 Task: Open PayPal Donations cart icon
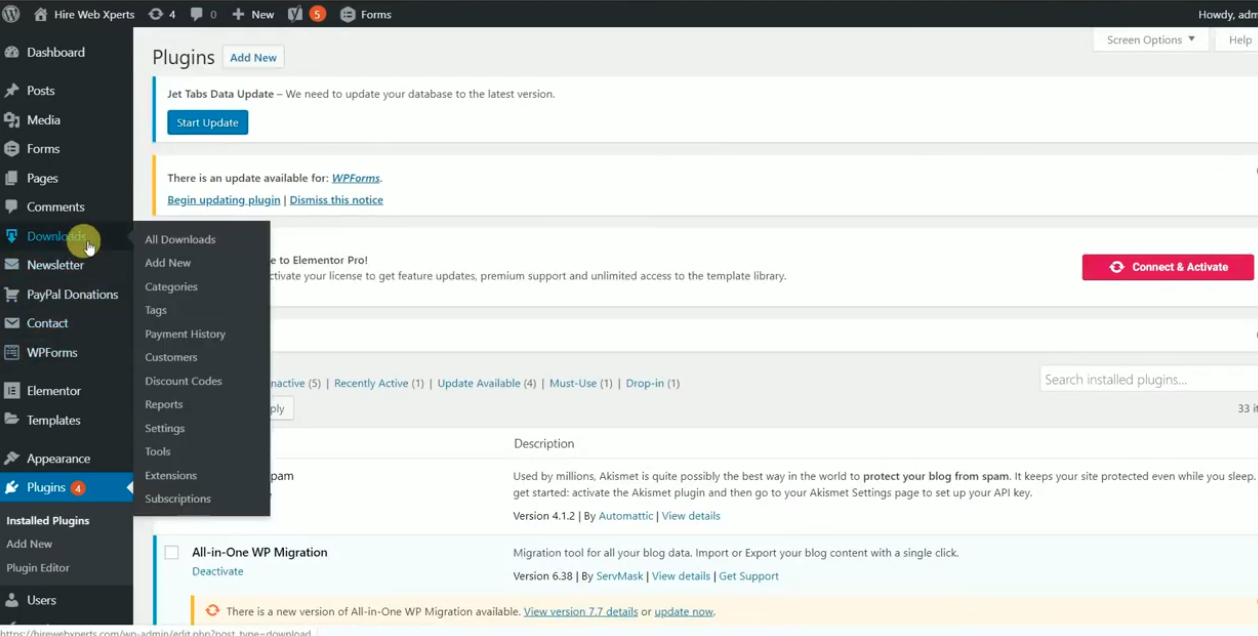(12, 295)
